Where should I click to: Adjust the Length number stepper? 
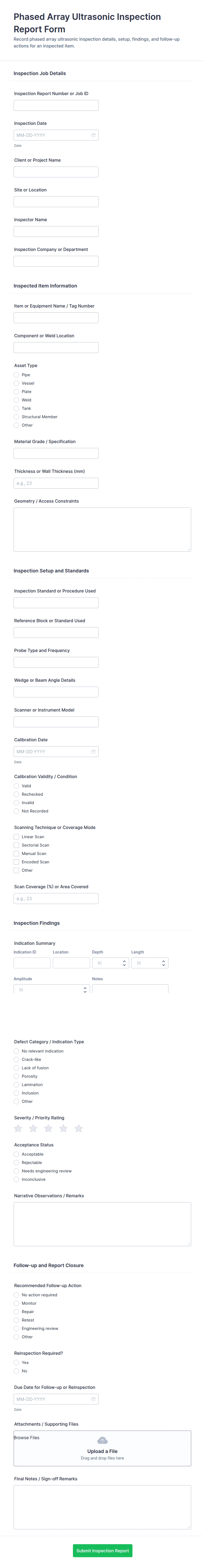tap(163, 963)
